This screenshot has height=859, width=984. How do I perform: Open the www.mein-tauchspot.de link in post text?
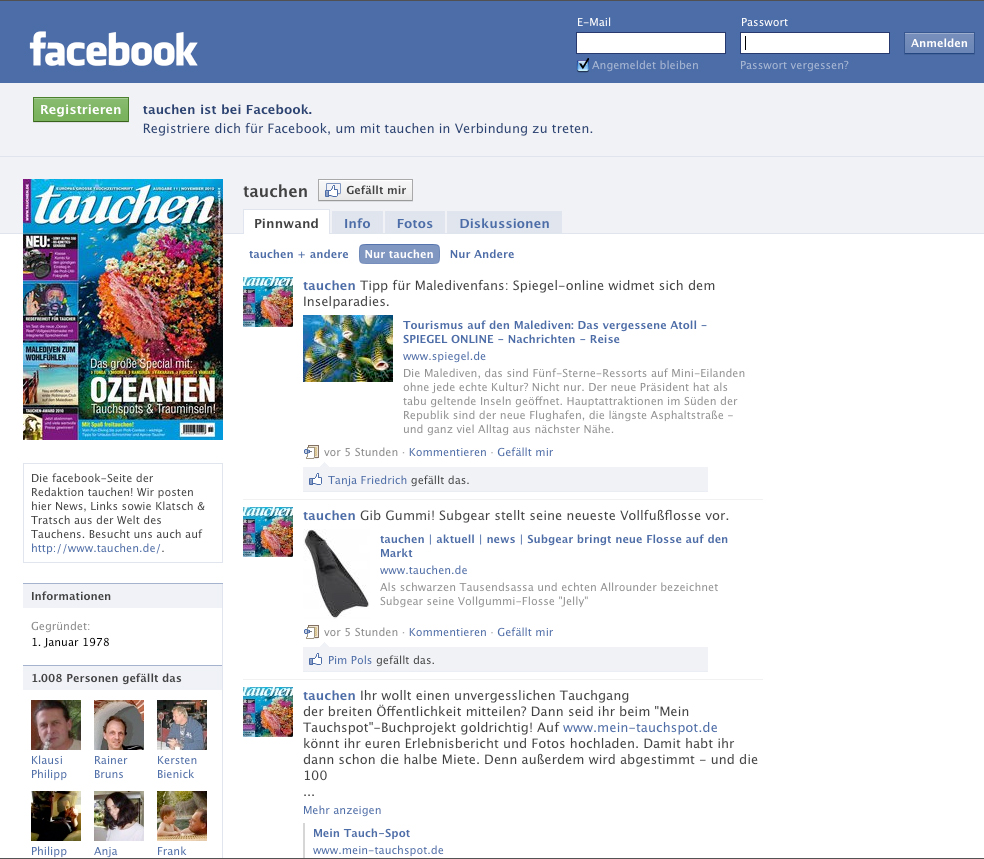tap(640, 727)
